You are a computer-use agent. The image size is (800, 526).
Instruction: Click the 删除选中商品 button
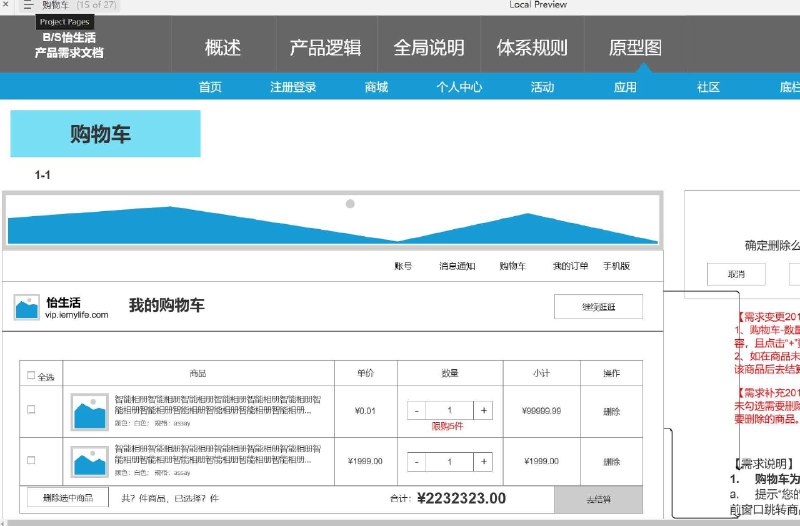click(68, 497)
